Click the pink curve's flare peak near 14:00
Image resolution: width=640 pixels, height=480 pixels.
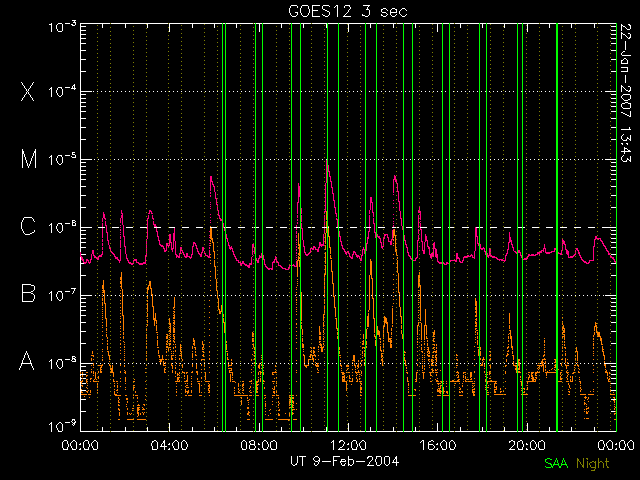point(395,176)
